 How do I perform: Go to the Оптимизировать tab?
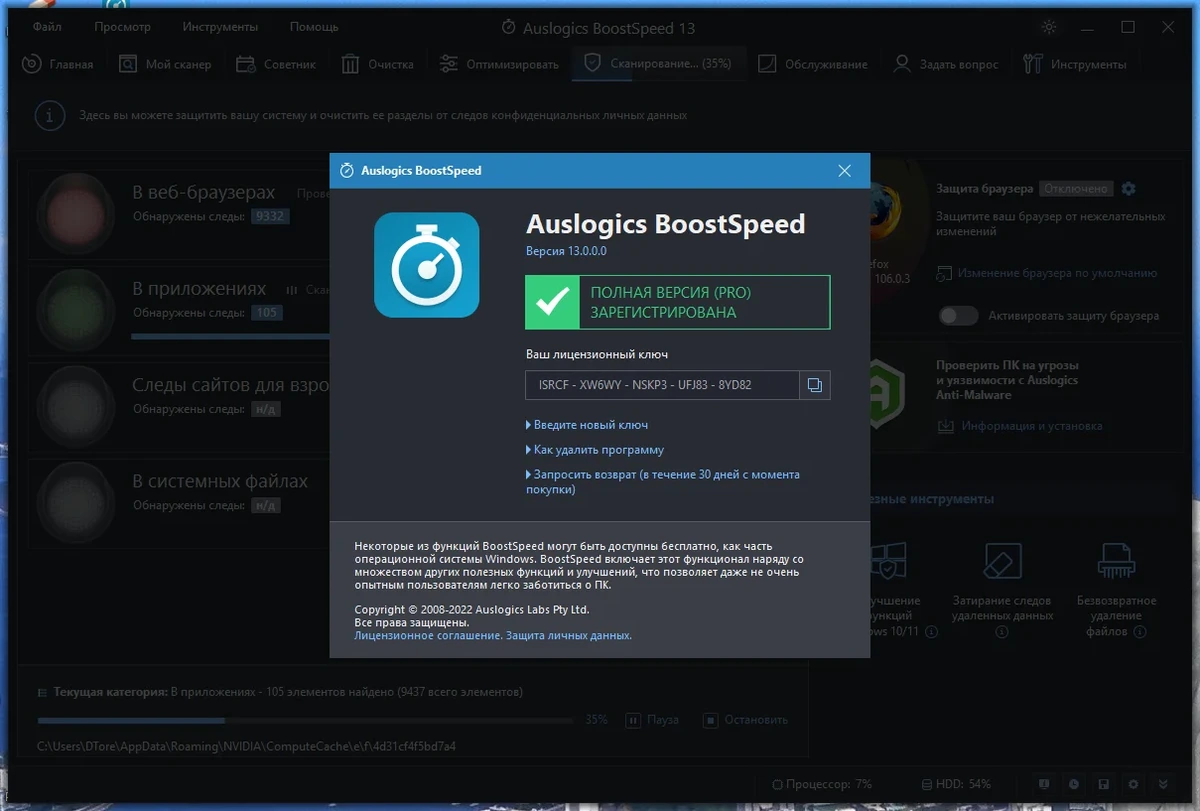pyautogui.click(x=500, y=64)
